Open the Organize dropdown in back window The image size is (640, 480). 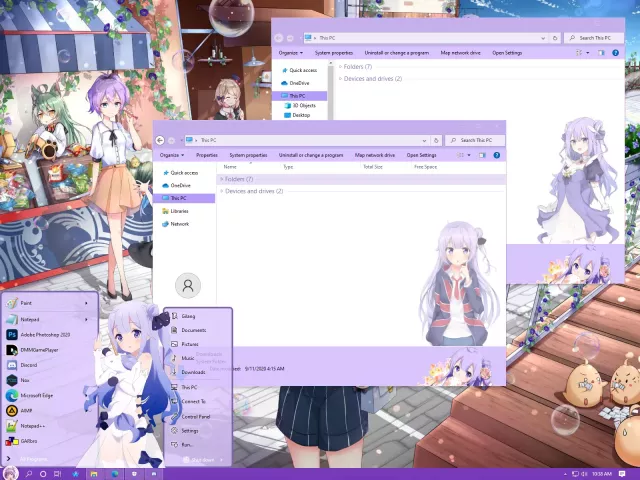[x=291, y=53]
